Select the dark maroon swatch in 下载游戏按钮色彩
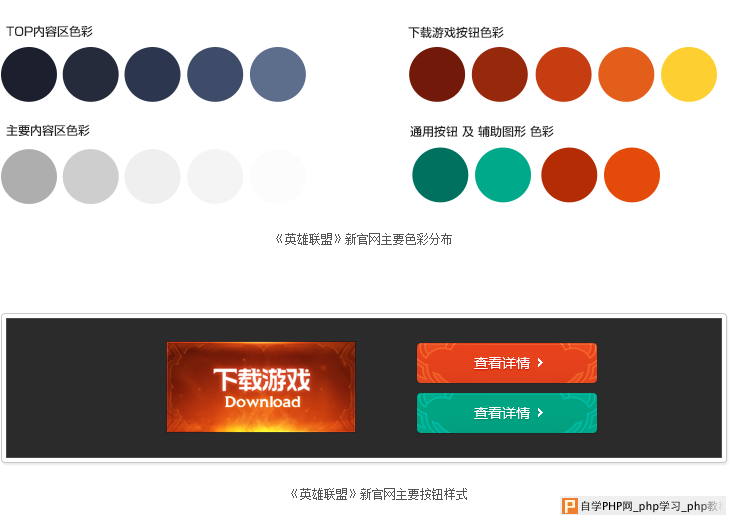The image size is (731, 520). click(437, 74)
